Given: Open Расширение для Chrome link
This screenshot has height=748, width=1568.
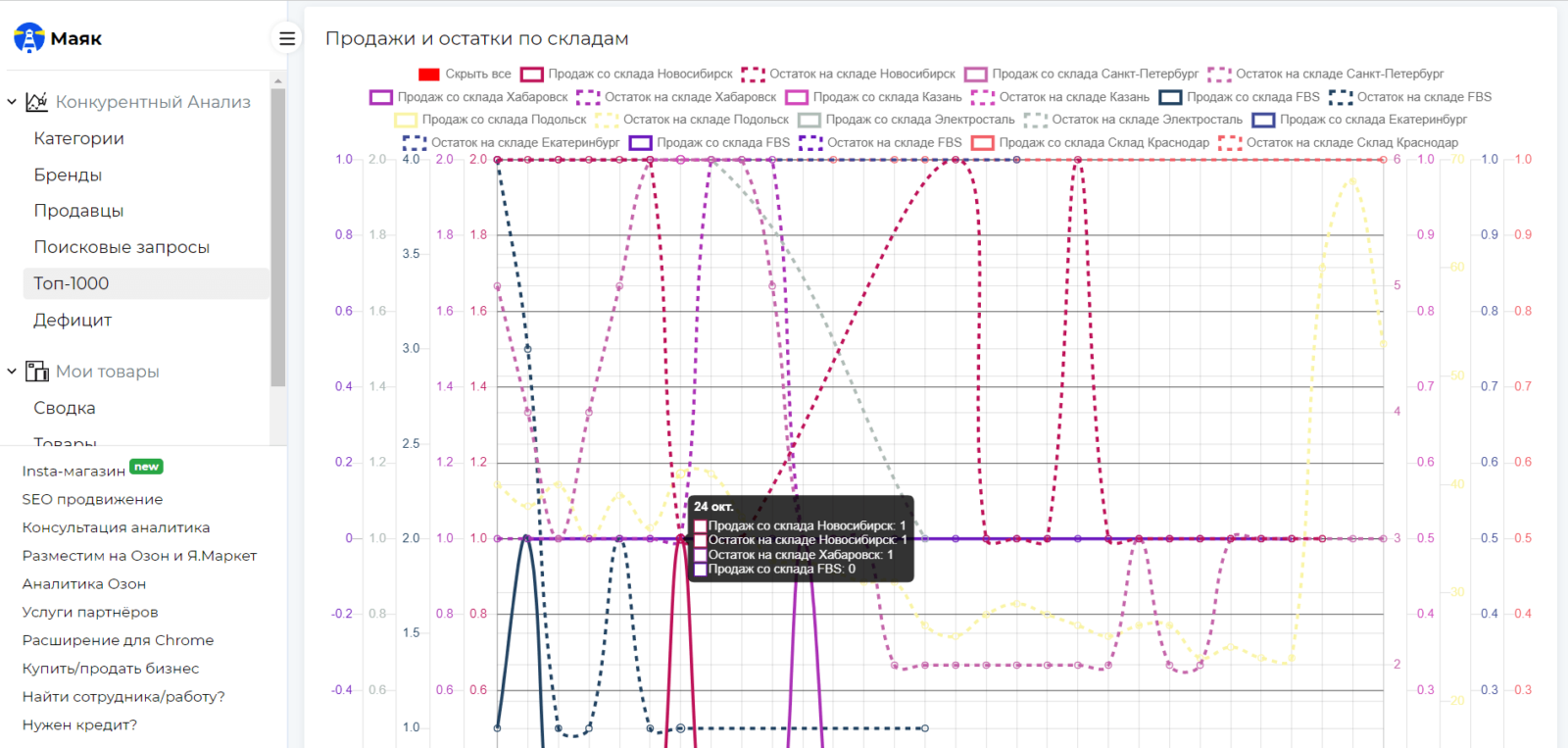Looking at the screenshot, I should tap(118, 640).
